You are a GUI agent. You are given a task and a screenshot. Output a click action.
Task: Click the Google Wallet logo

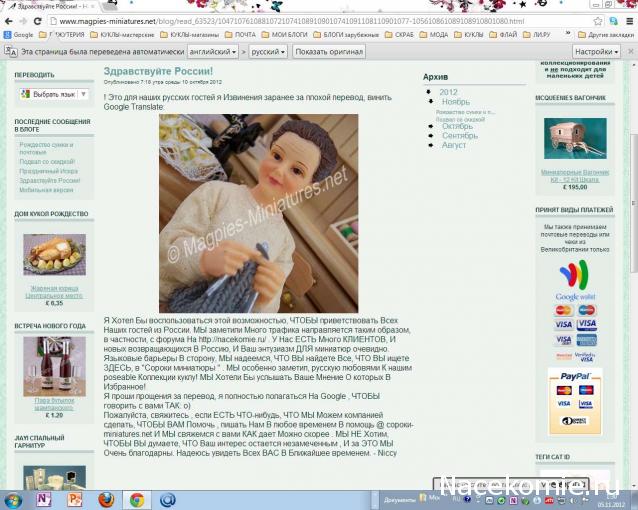pos(574,277)
